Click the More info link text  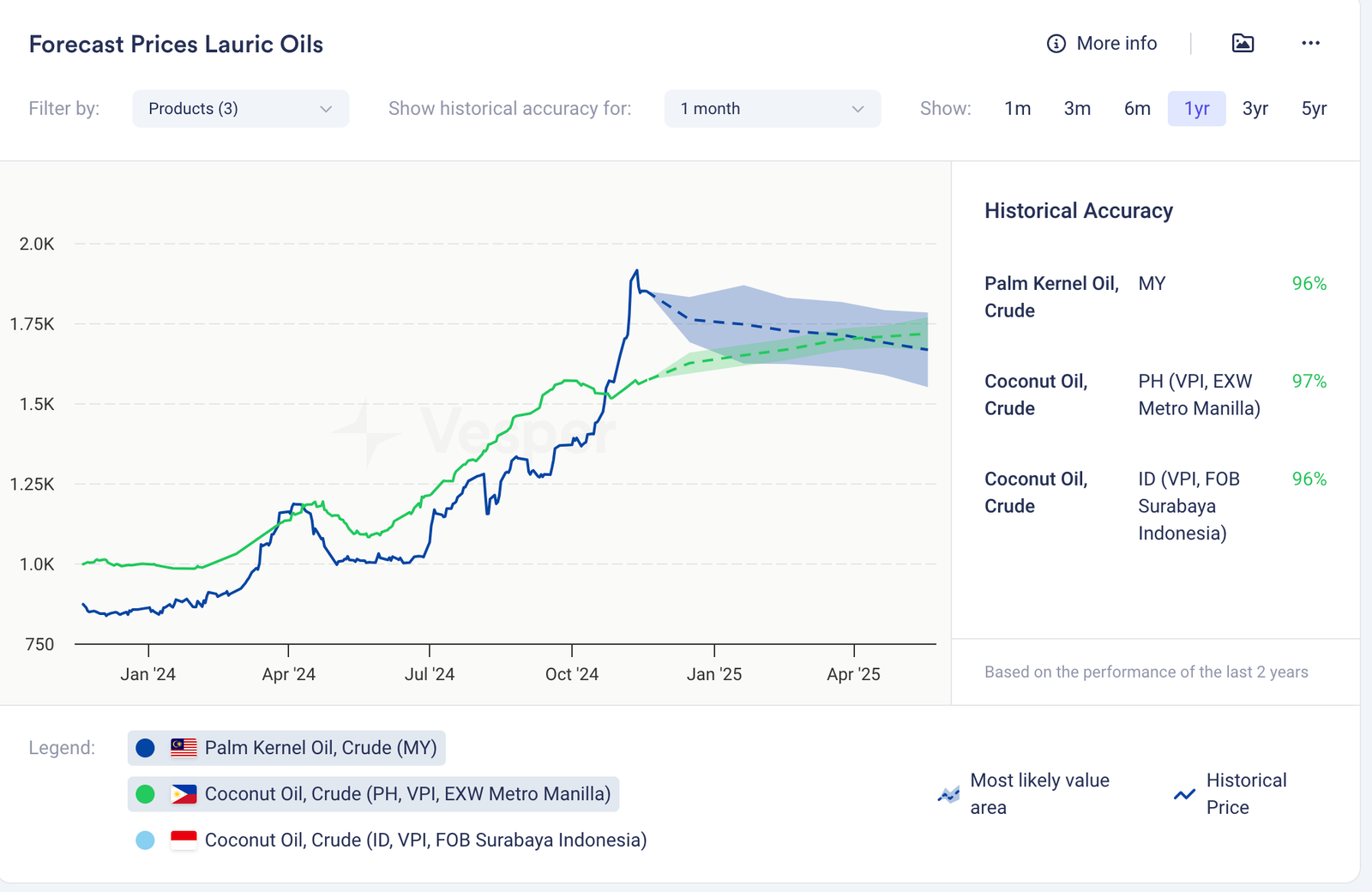(x=1116, y=44)
